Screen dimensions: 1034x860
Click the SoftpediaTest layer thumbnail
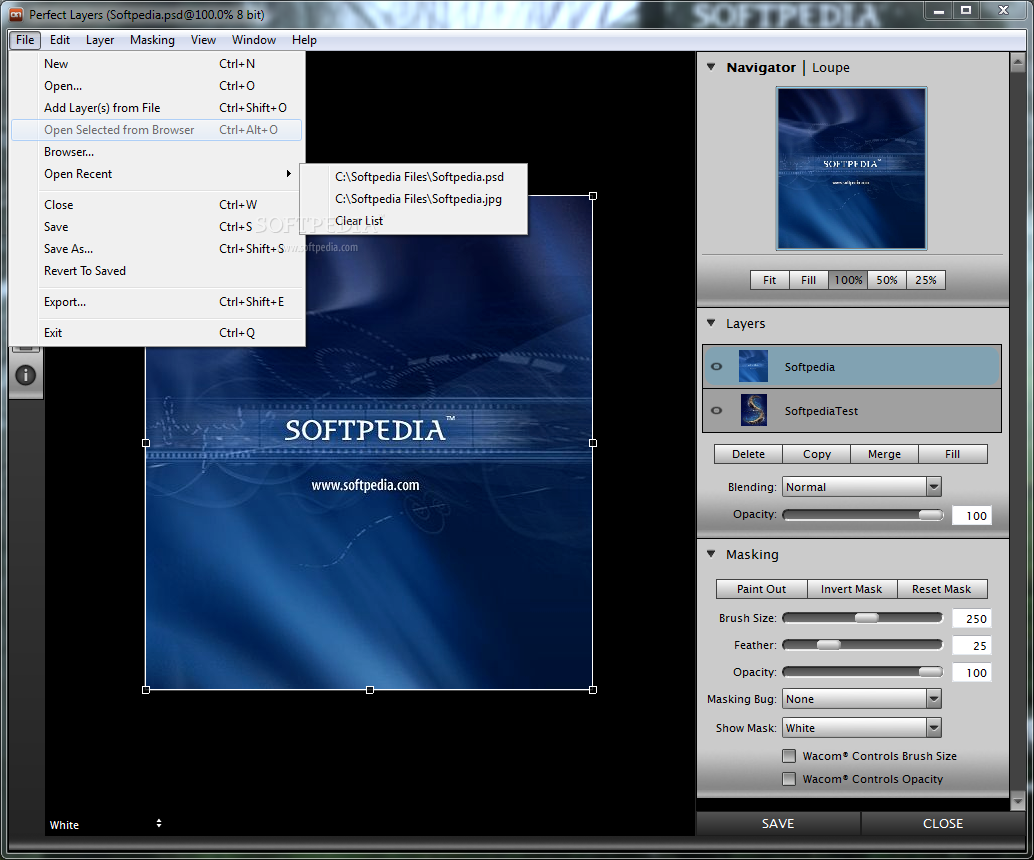[753, 410]
